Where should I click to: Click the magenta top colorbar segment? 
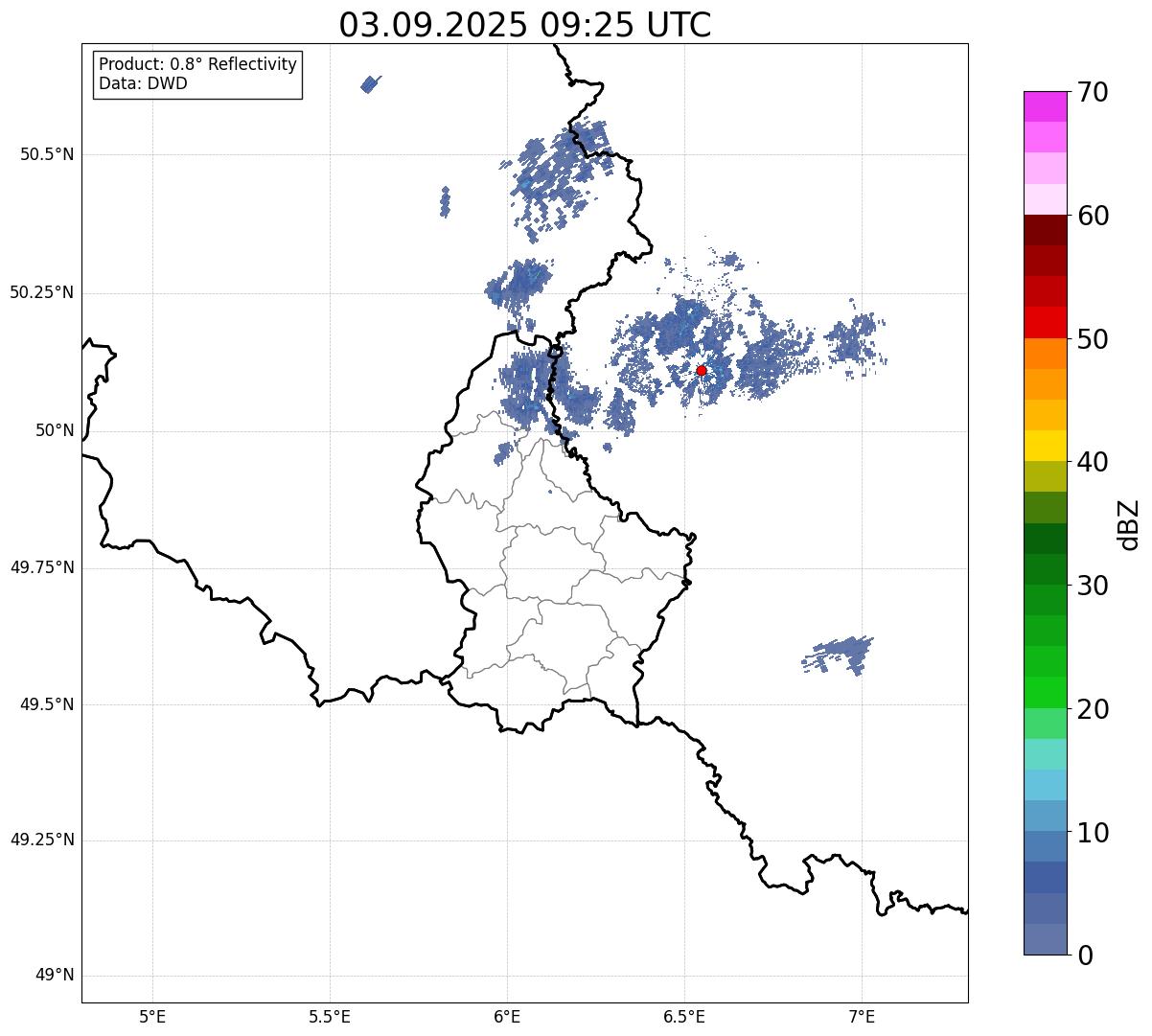(1045, 106)
